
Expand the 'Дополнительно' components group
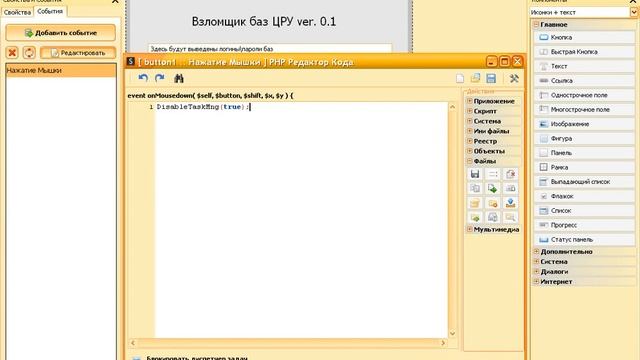click(536, 251)
